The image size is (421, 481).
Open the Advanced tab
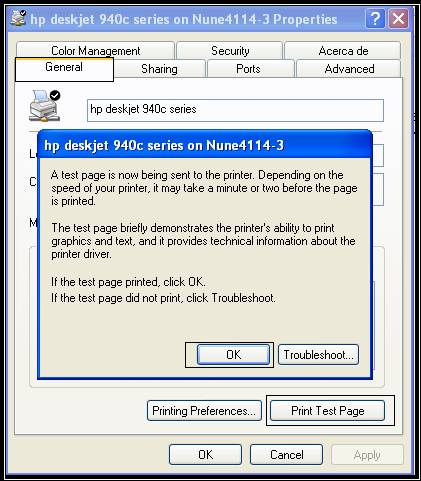(349, 69)
